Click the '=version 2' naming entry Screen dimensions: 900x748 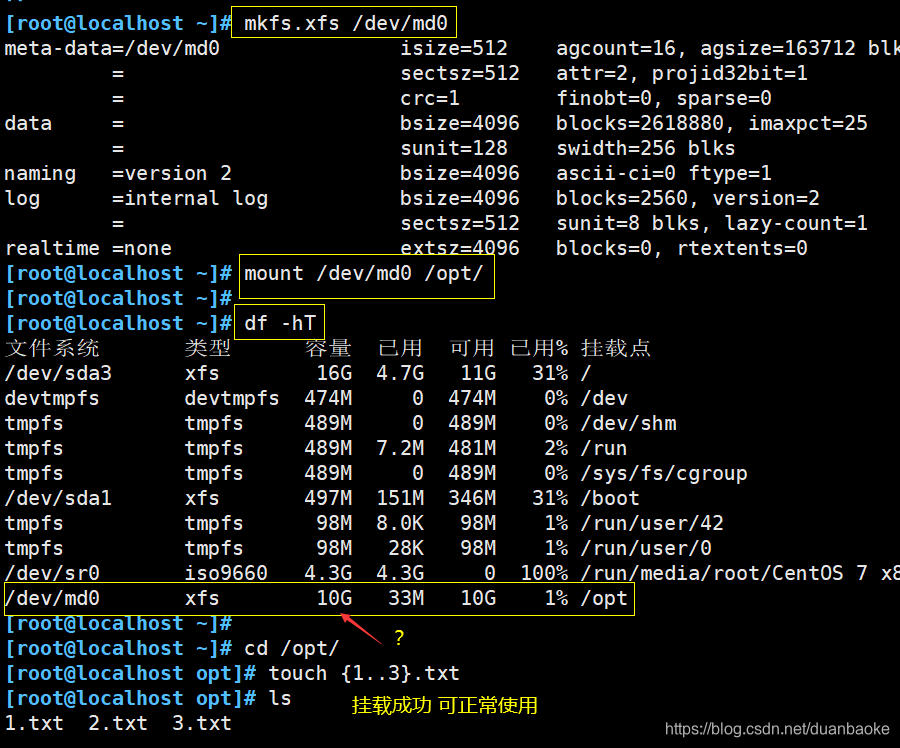(x=172, y=173)
